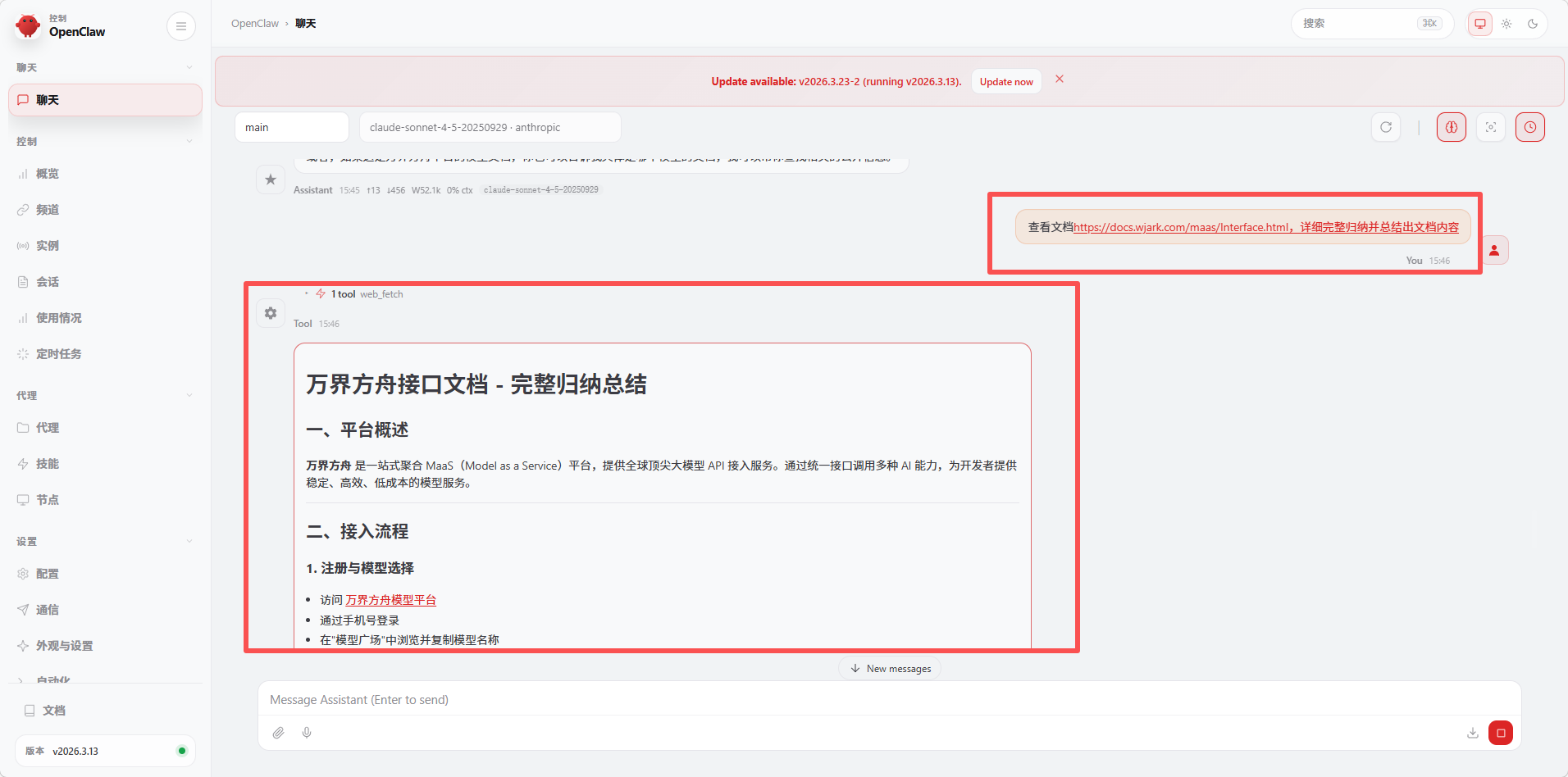Refresh the chat with the reload icon

pyautogui.click(x=1385, y=127)
